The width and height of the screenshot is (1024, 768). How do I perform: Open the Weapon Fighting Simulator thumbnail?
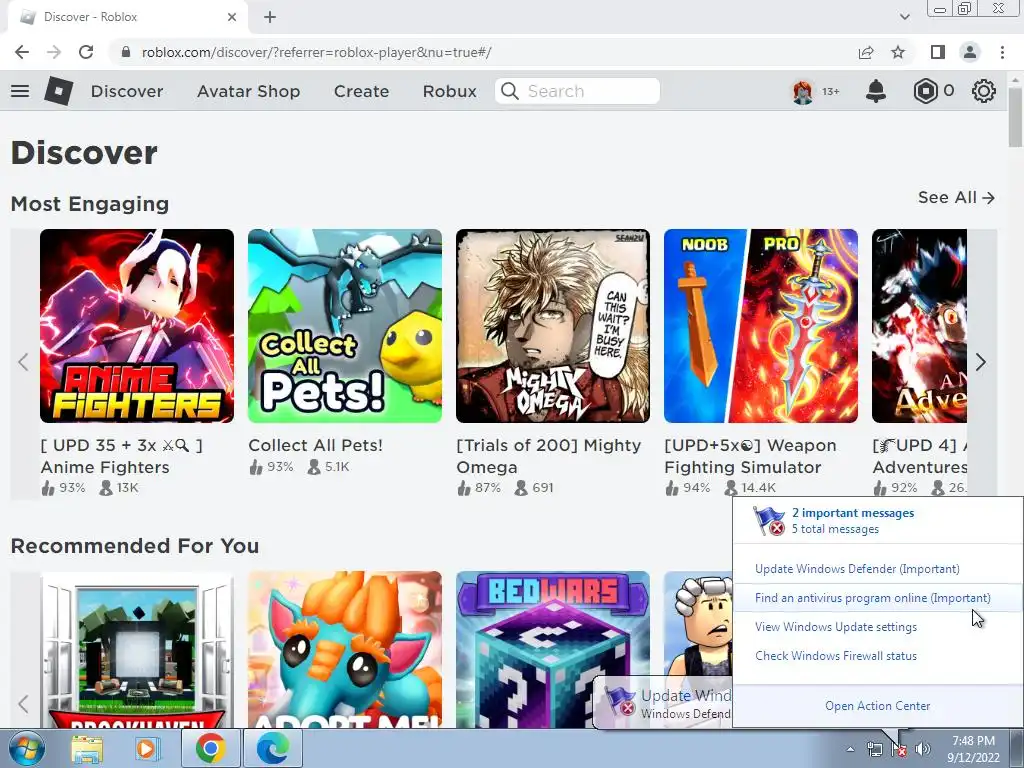point(761,326)
